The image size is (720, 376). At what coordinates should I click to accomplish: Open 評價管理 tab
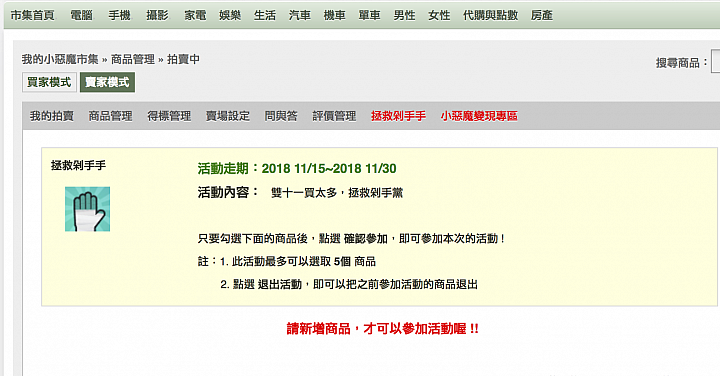click(334, 116)
